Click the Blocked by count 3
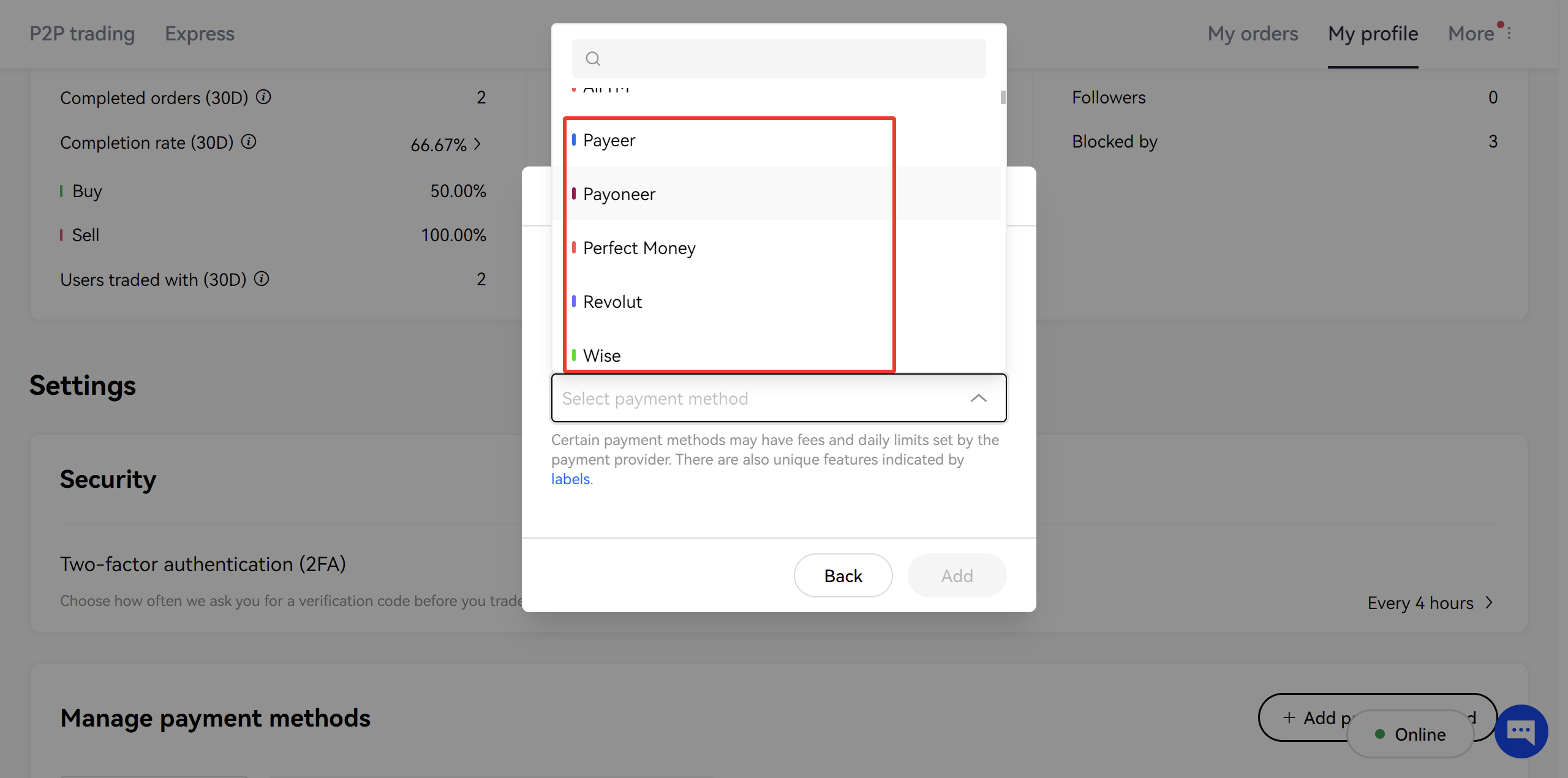 coord(1493,141)
